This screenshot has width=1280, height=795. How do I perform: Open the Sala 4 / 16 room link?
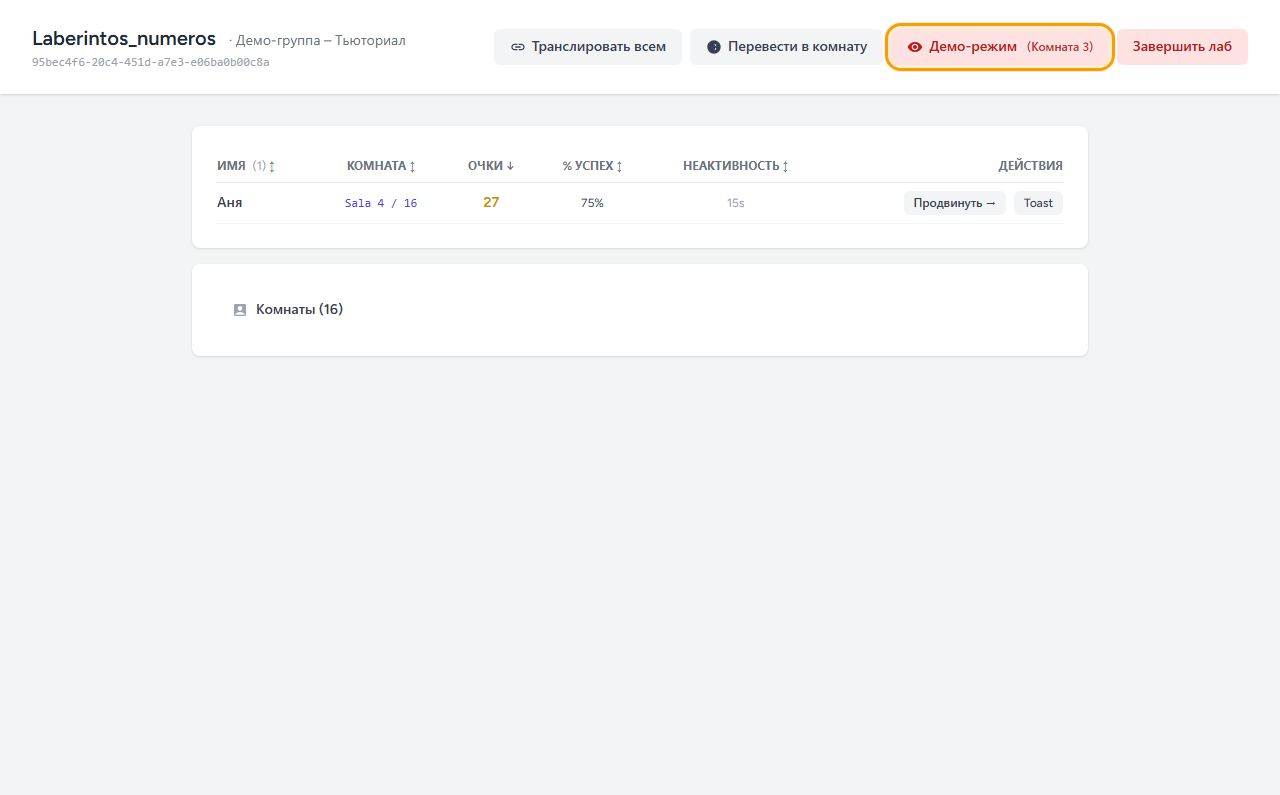tap(381, 203)
